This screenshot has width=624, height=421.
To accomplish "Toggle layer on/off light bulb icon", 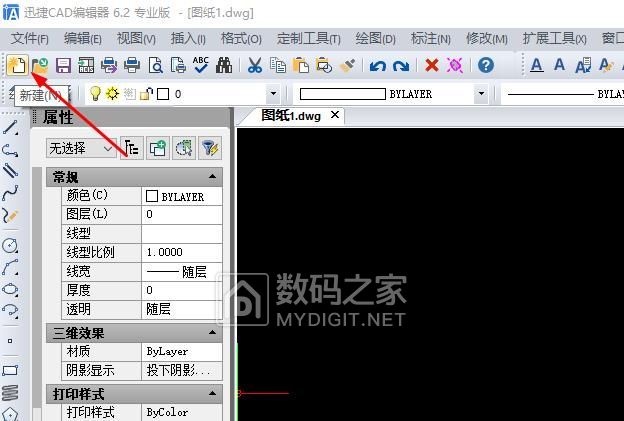I will click(x=95, y=94).
